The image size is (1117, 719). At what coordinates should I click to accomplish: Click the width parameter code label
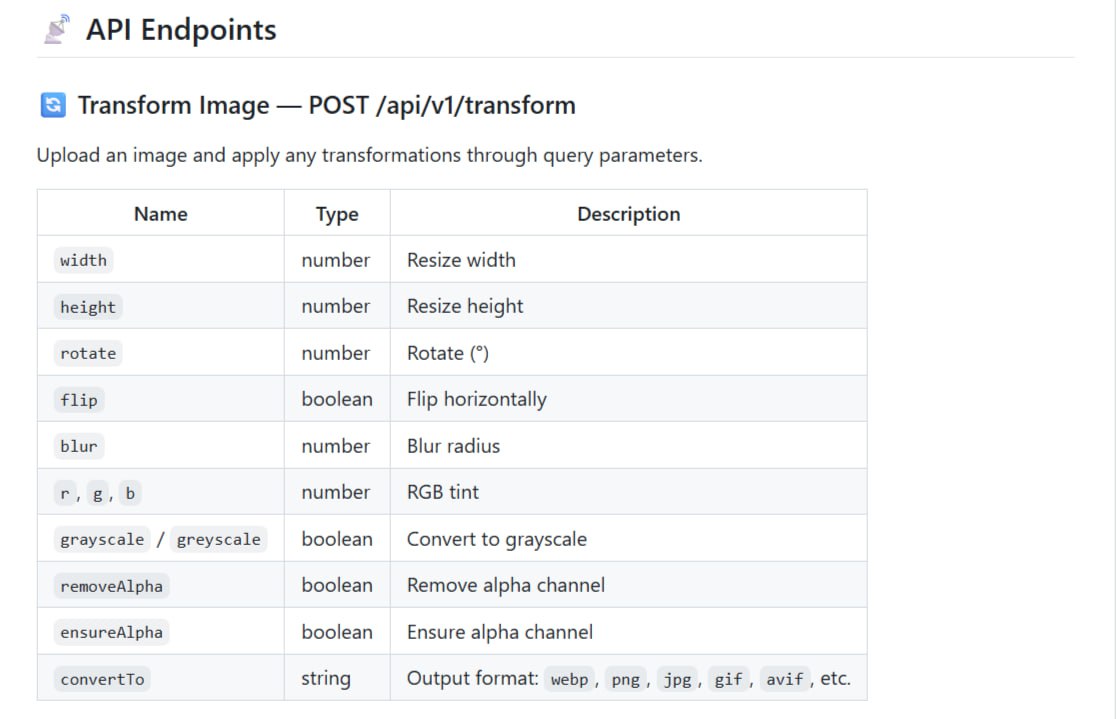point(83,260)
